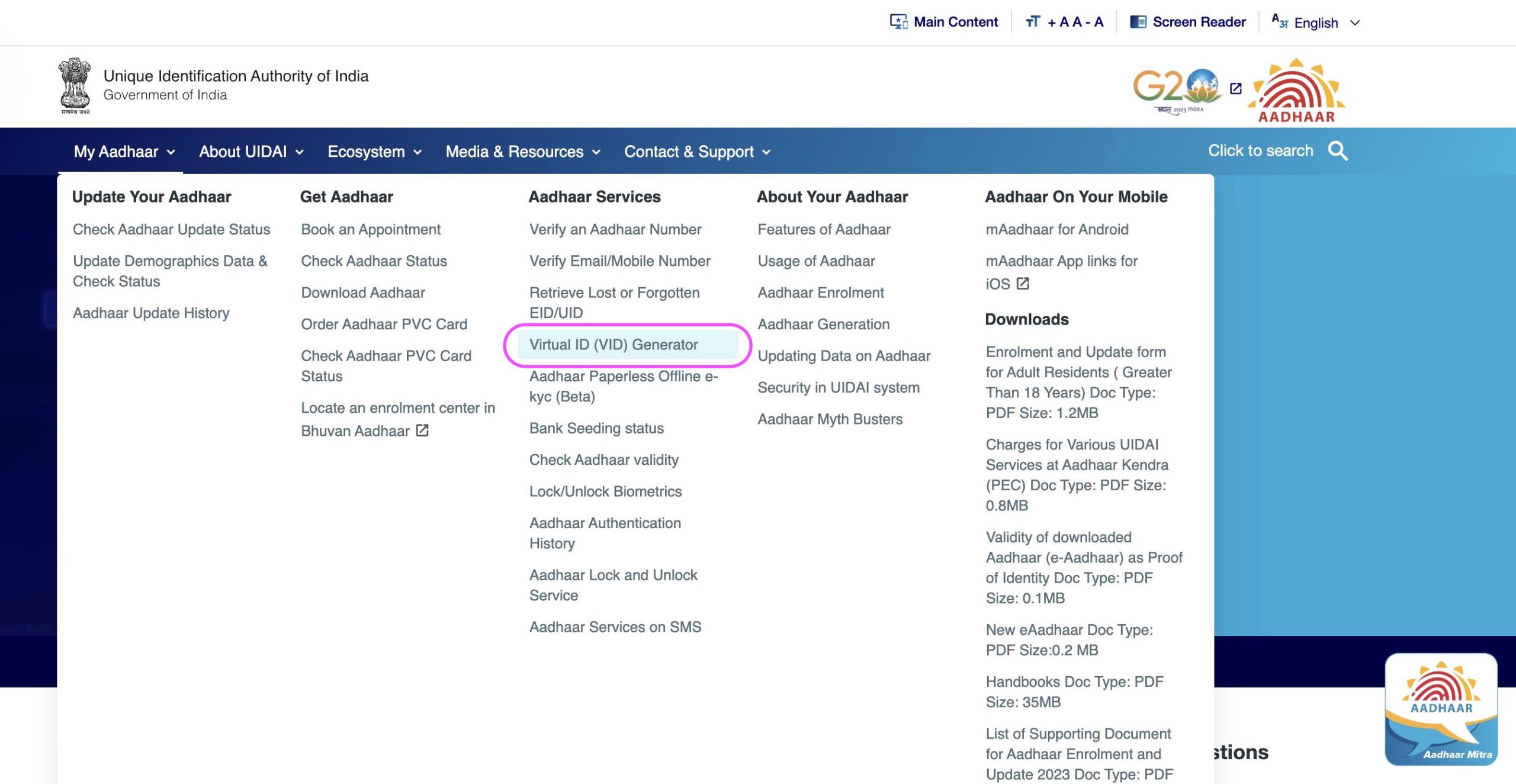Open Check Aadhaar Update Status
1516x784 pixels.
171,229
